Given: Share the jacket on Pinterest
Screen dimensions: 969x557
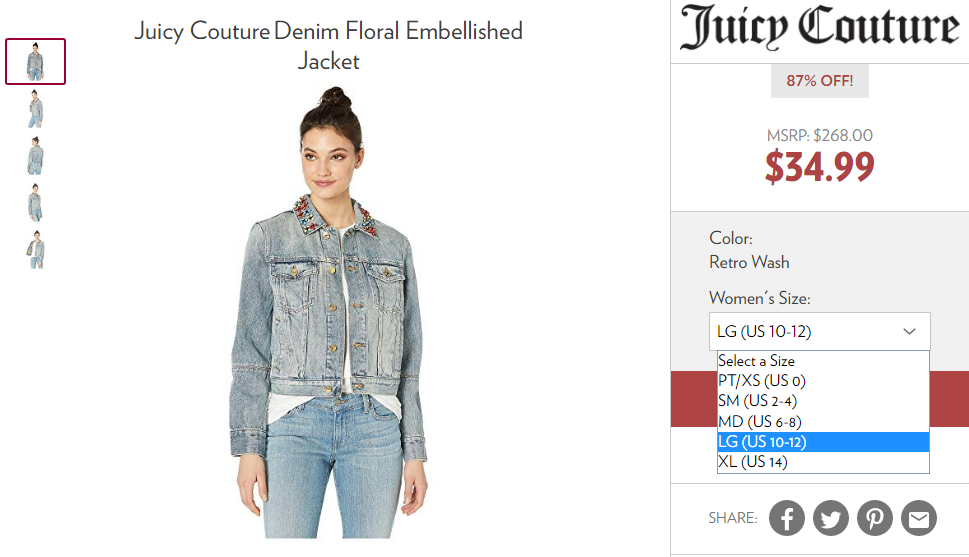Looking at the screenshot, I should click(x=874, y=517).
